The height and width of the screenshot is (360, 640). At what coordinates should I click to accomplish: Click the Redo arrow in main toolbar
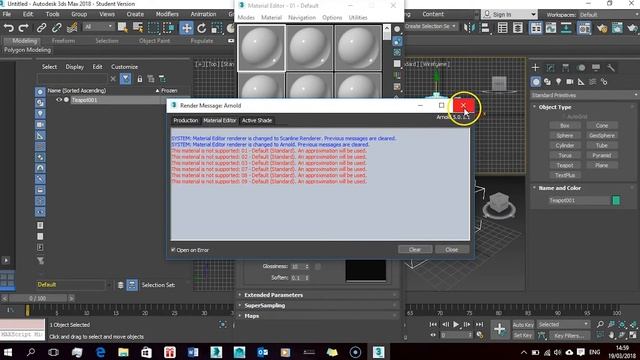(x=24, y=28)
